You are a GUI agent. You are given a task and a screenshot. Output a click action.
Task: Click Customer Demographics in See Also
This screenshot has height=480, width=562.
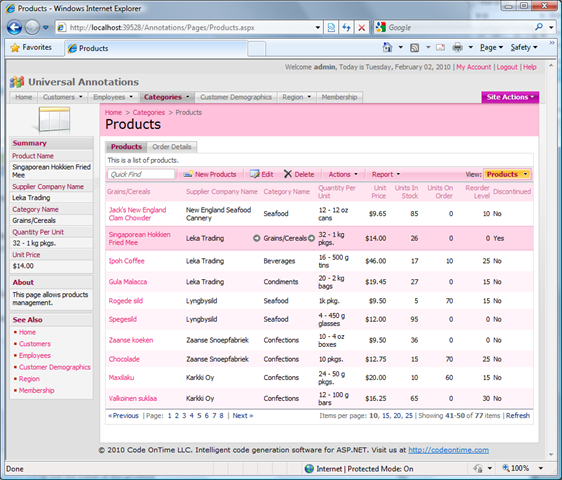[x=54, y=367]
